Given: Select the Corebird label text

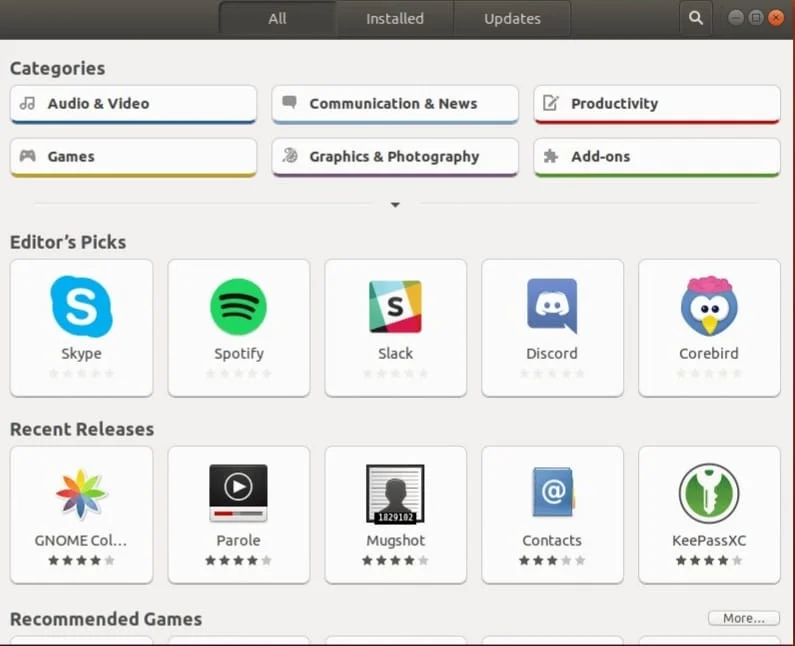Looking at the screenshot, I should pos(709,353).
